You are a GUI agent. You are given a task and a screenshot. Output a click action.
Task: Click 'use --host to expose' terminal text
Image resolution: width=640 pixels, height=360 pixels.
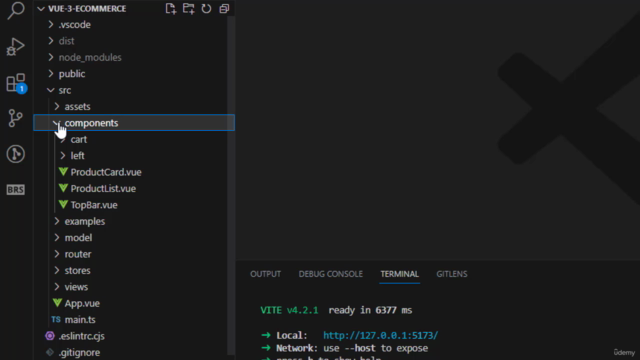pyautogui.click(x=376, y=348)
